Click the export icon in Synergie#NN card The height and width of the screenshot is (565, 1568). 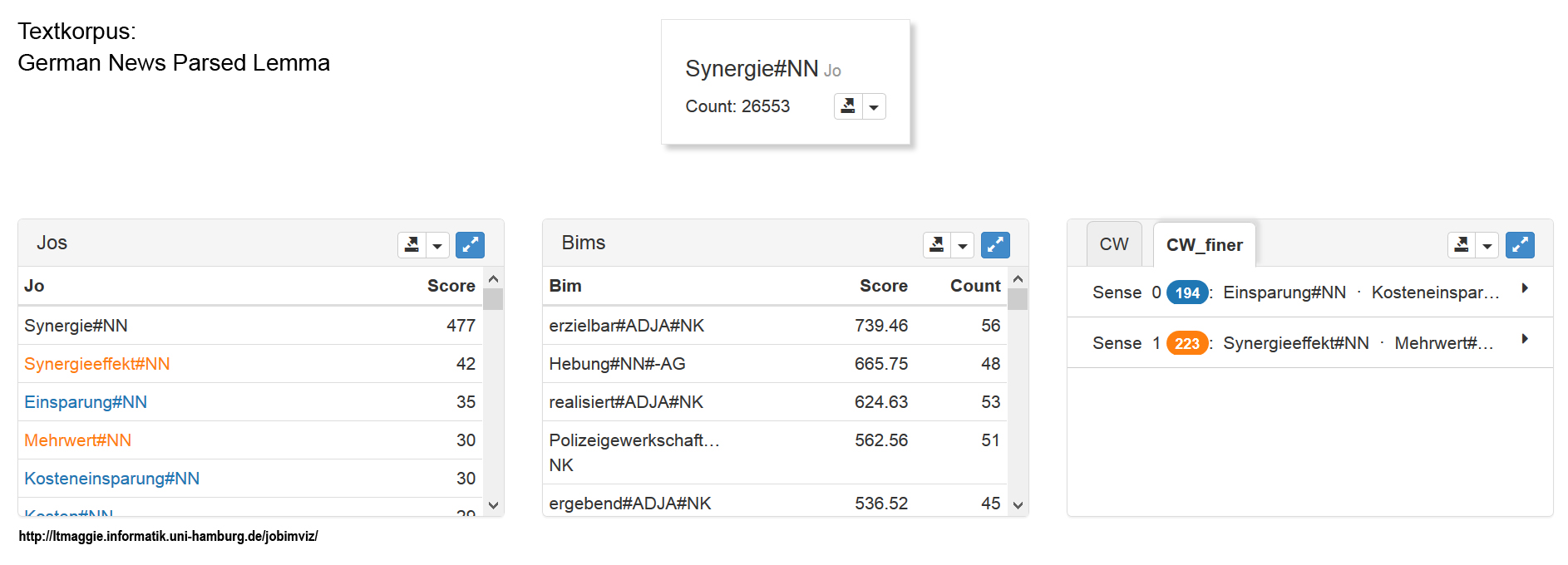coord(848,106)
